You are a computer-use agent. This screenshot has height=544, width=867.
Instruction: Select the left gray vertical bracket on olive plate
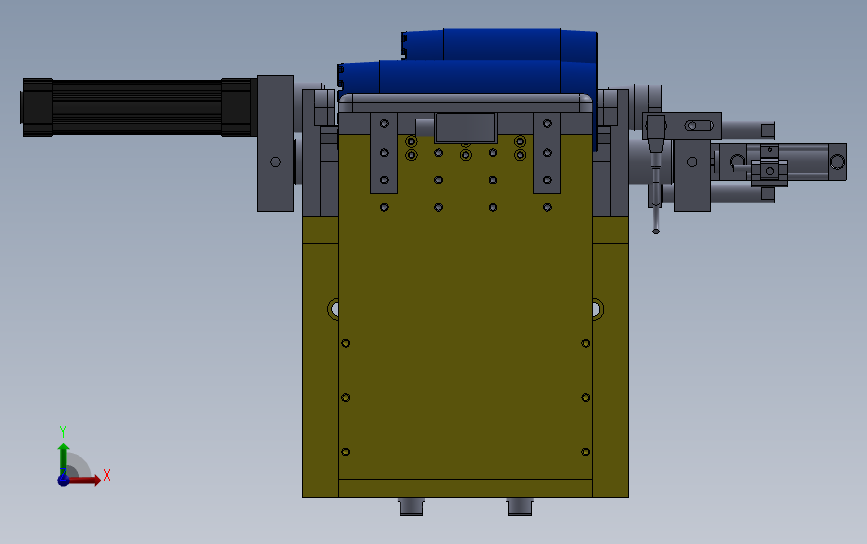[x=384, y=153]
